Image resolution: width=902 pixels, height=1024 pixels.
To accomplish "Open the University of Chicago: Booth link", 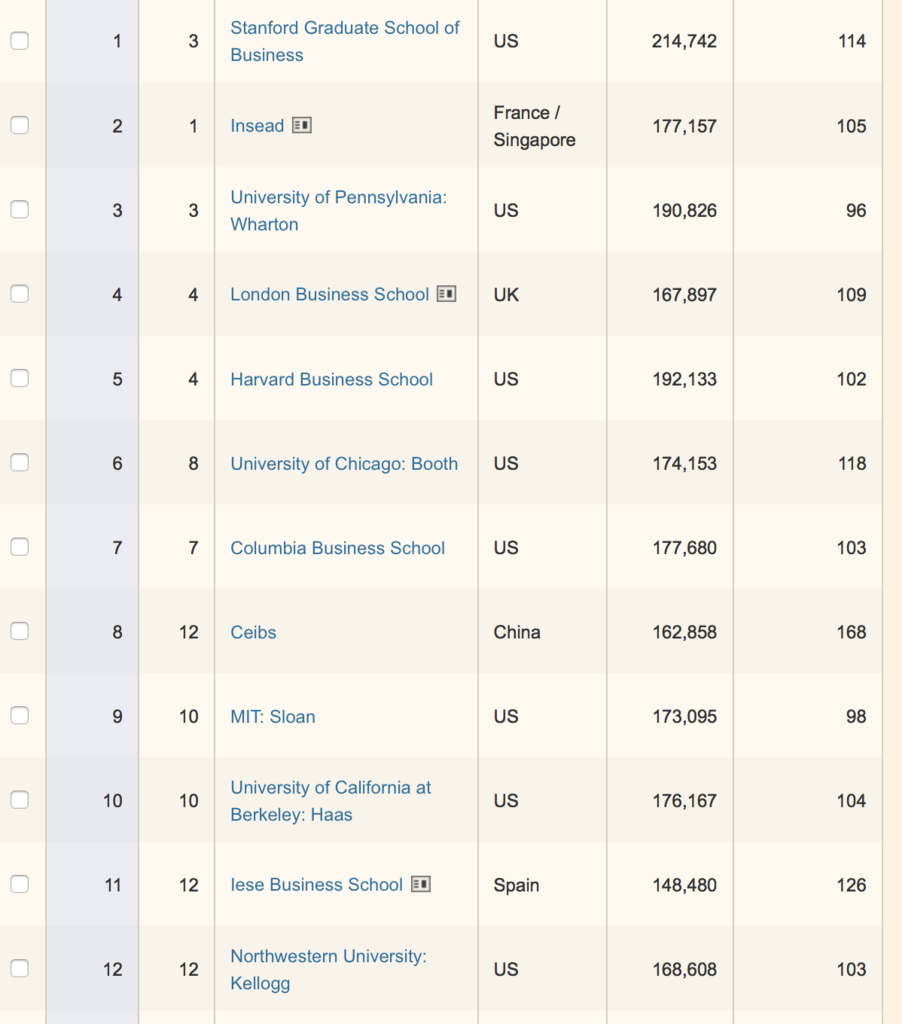I will (x=344, y=463).
